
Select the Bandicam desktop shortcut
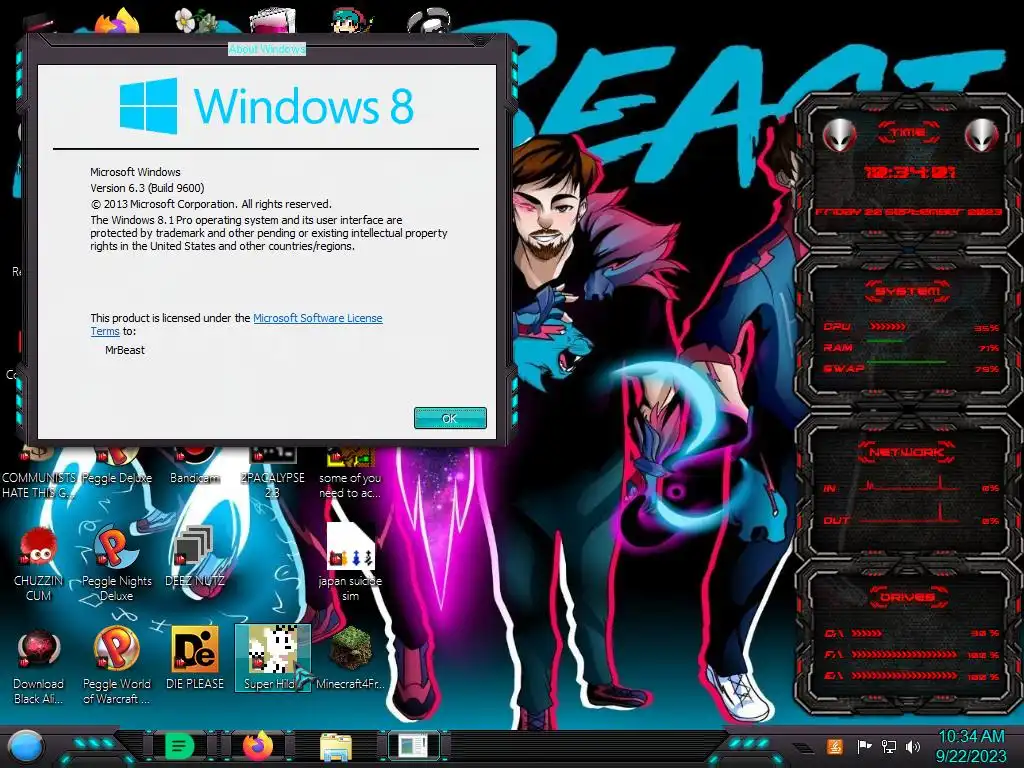tap(194, 467)
